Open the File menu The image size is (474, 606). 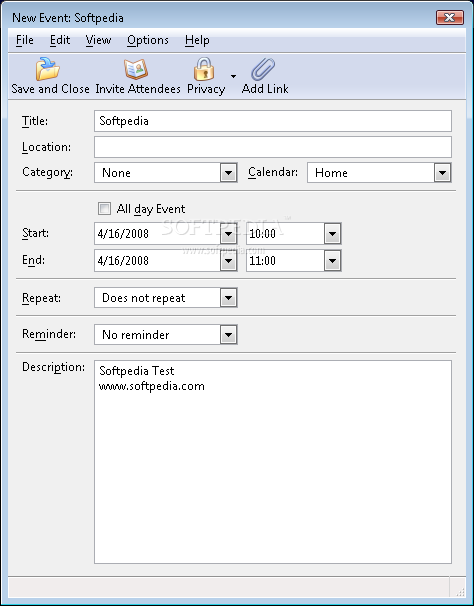25,40
